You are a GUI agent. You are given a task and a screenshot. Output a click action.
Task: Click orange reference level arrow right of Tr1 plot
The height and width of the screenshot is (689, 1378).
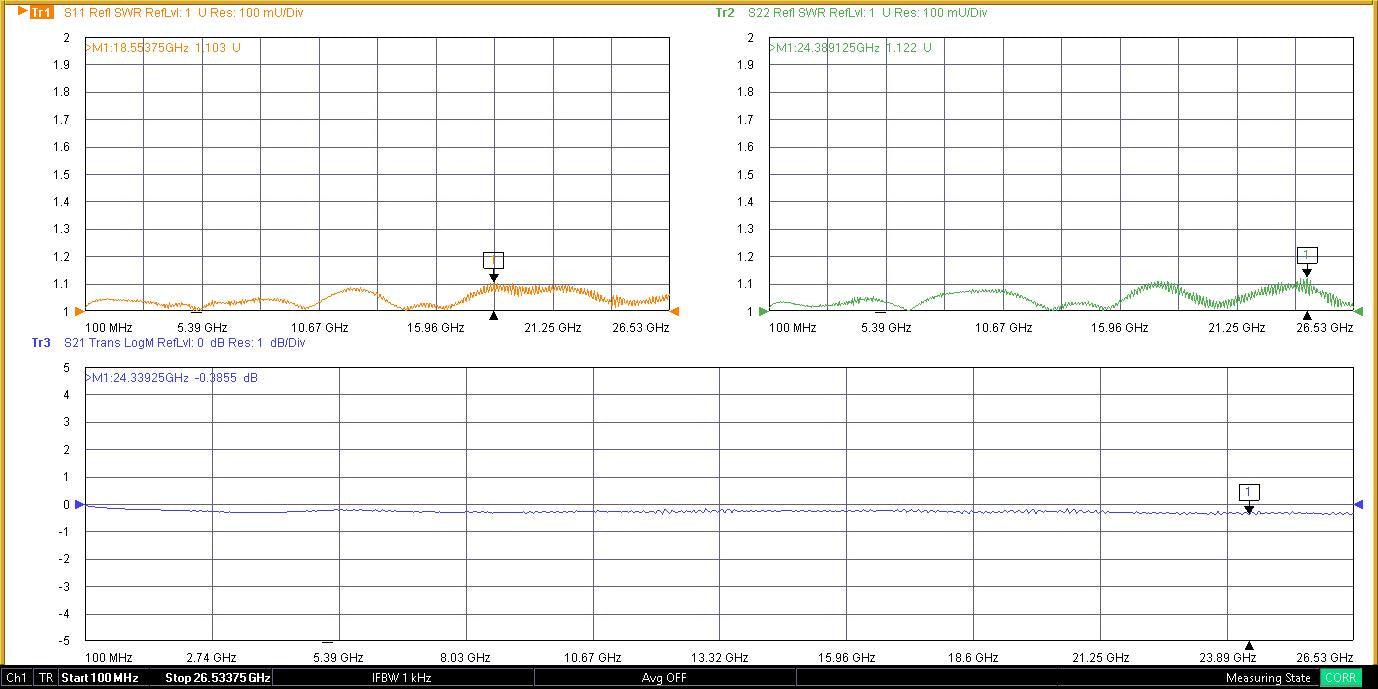coord(675,311)
